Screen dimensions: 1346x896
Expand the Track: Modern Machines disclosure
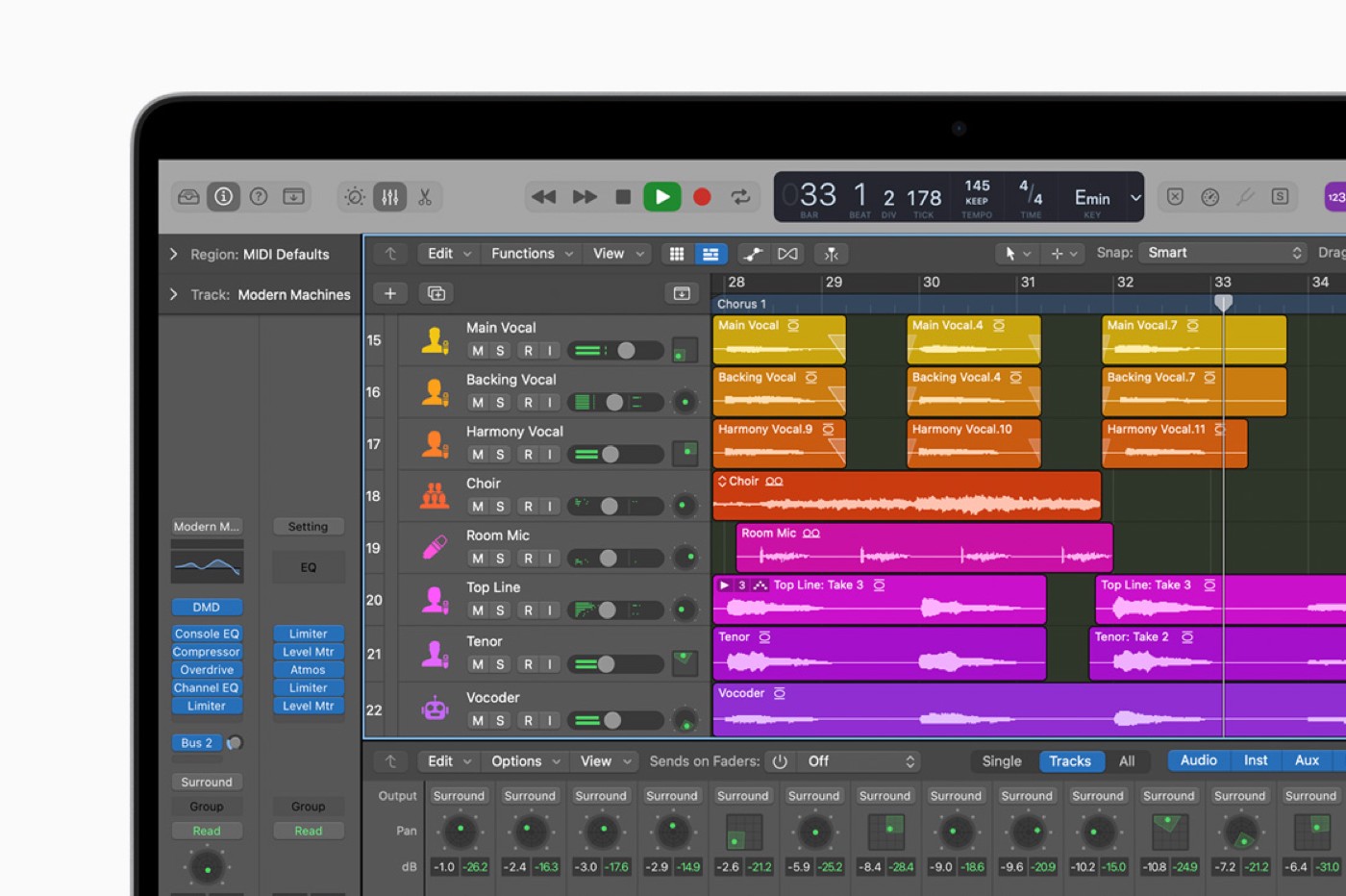(x=173, y=294)
